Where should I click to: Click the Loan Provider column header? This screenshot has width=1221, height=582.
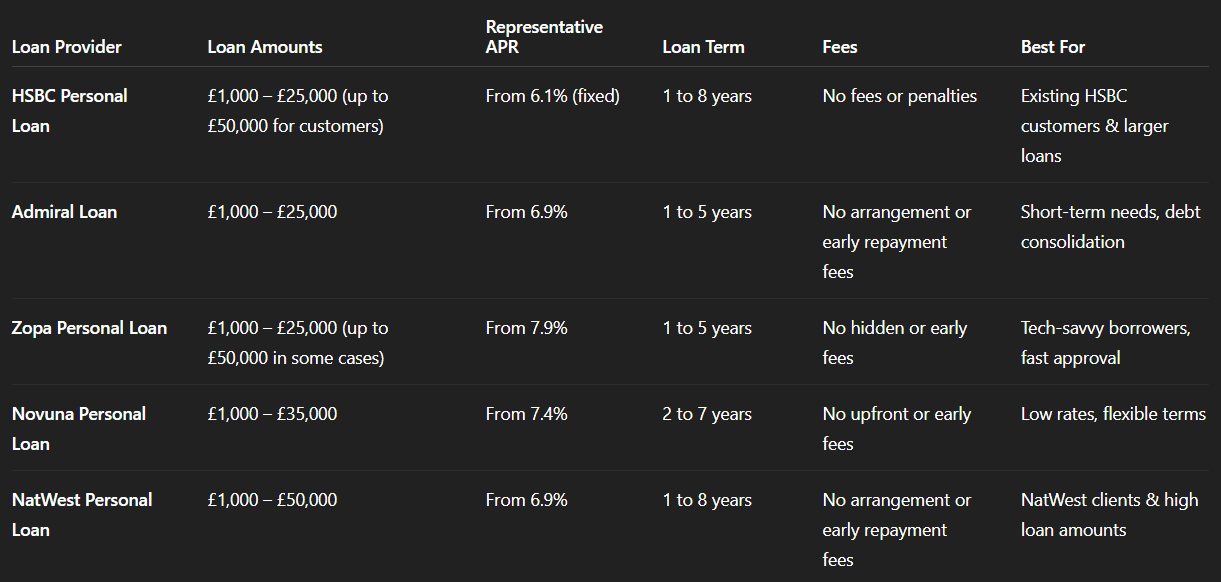pos(66,47)
